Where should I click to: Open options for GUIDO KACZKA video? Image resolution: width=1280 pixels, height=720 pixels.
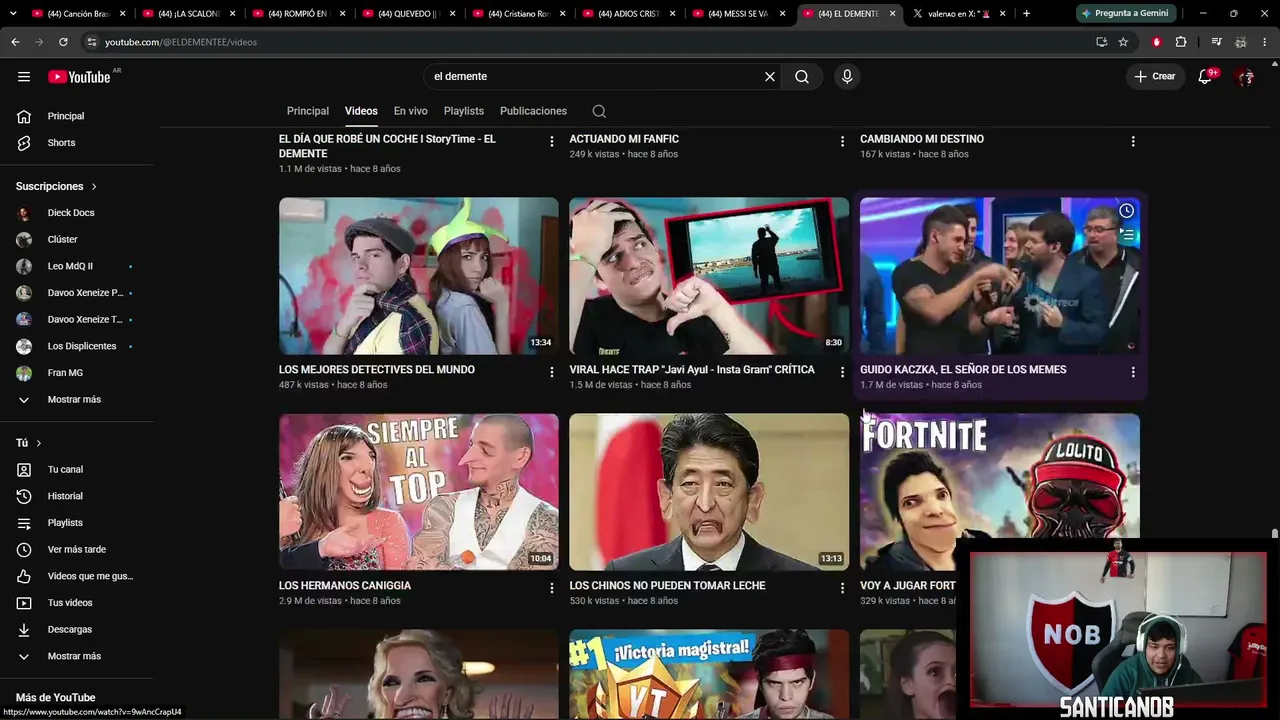tap(1133, 372)
